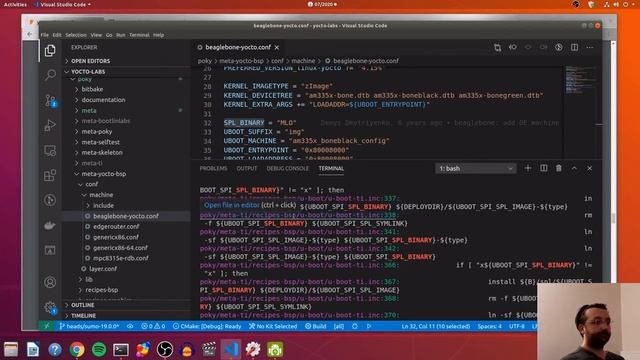Open the Search view in activity bar
The height and width of the screenshot is (360, 640).
pyautogui.click(x=50, y=75)
